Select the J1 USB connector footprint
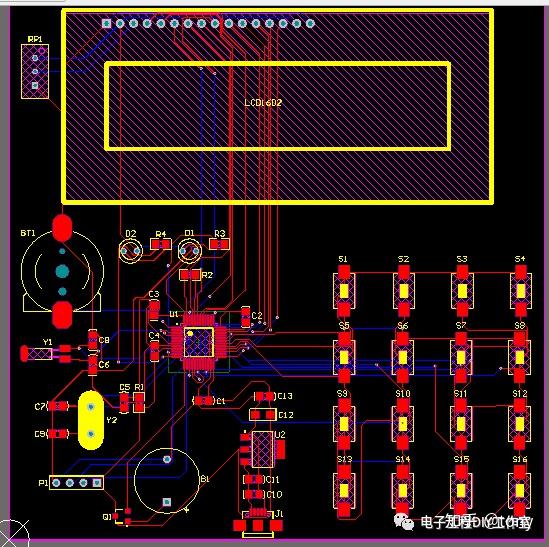Viewport: 549px width, 547px height. coord(258,522)
